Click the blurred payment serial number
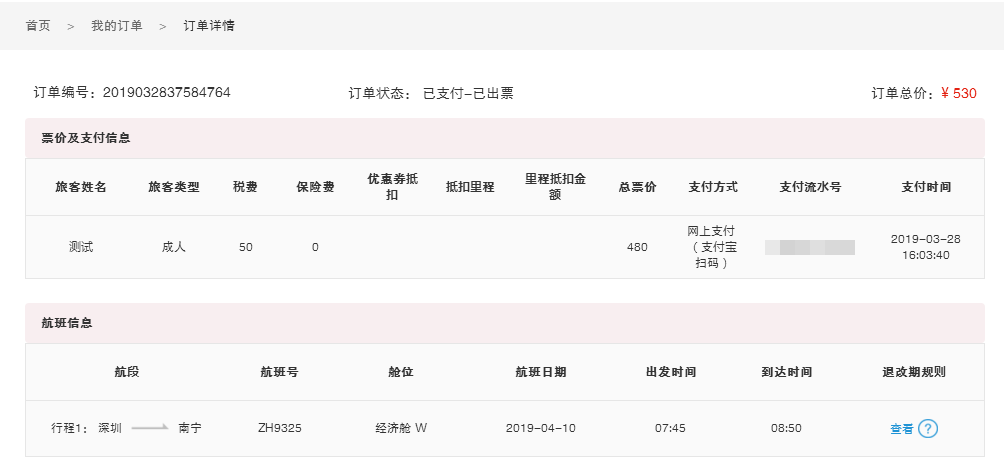Viewport: 1004px width, 471px height. pyautogui.click(x=810, y=247)
